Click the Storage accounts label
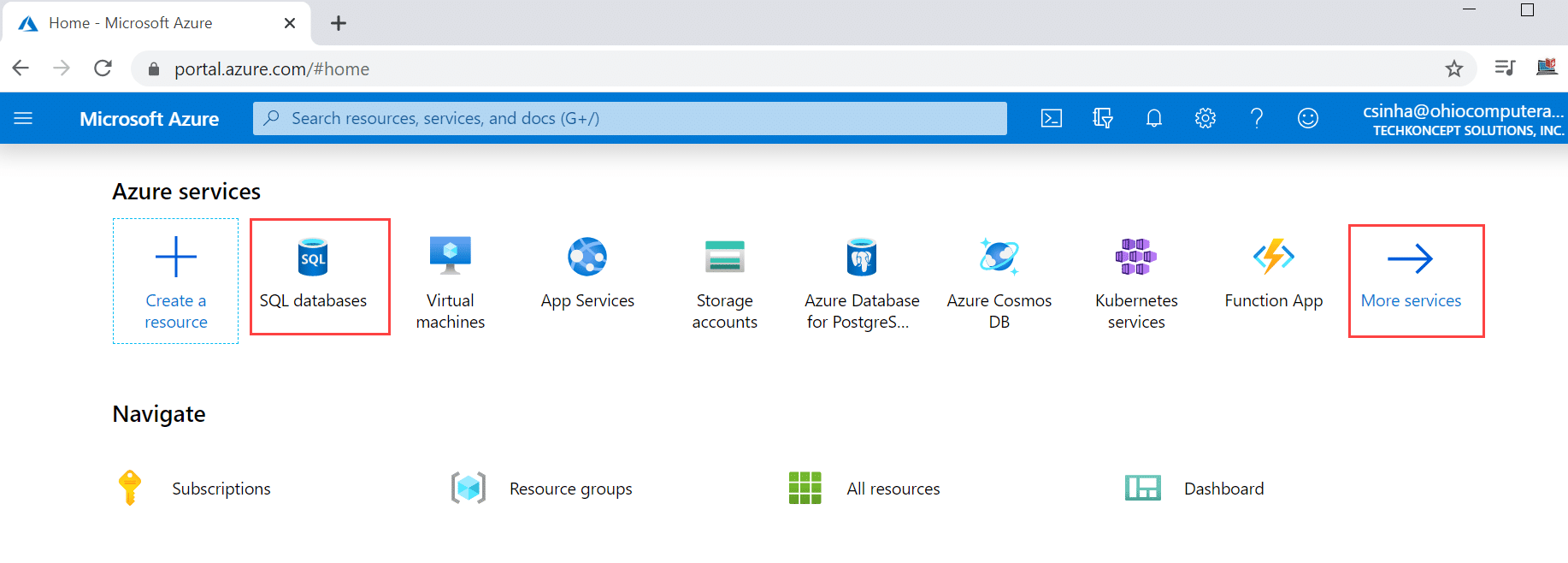This screenshot has width=1568, height=563. click(725, 311)
